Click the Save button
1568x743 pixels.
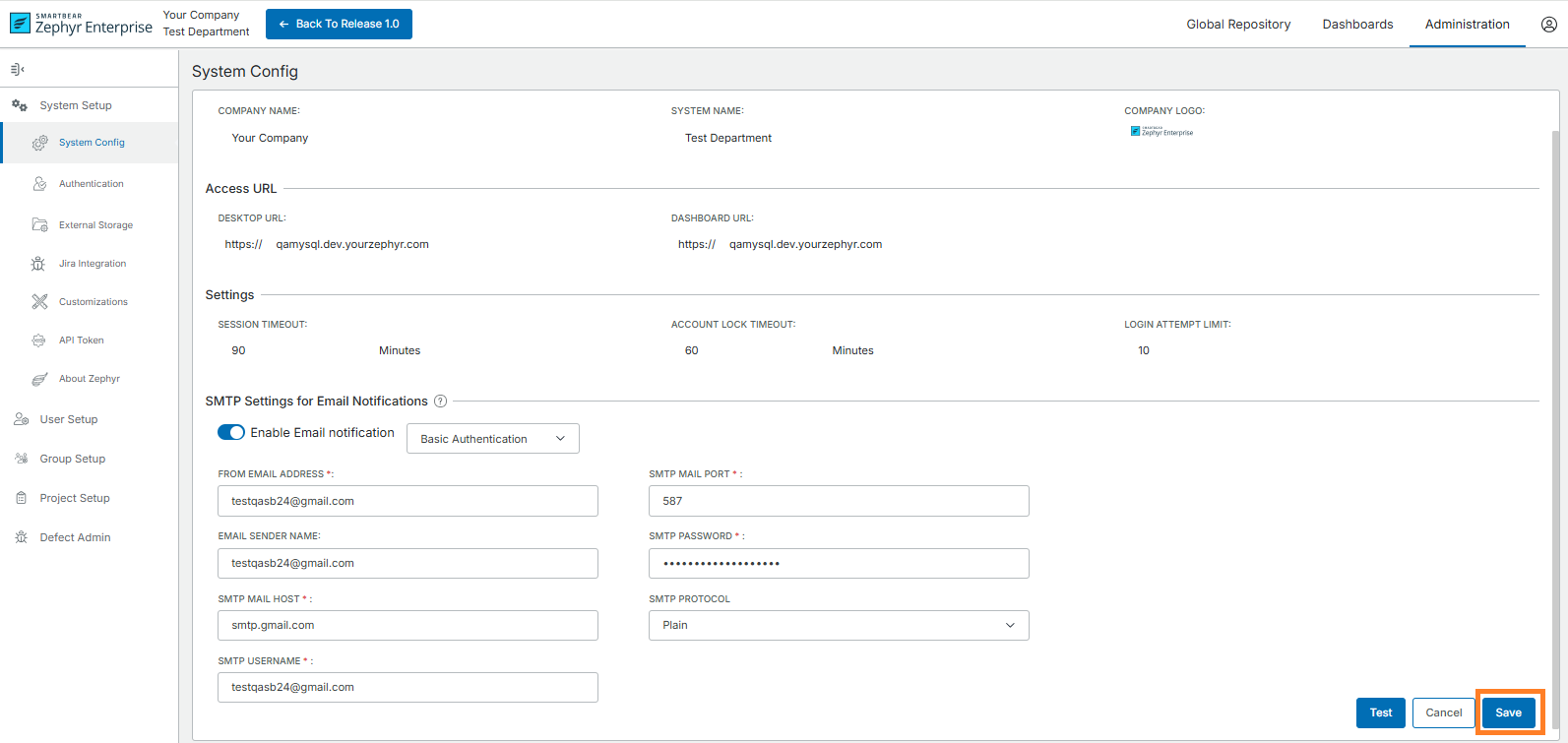tap(1508, 712)
